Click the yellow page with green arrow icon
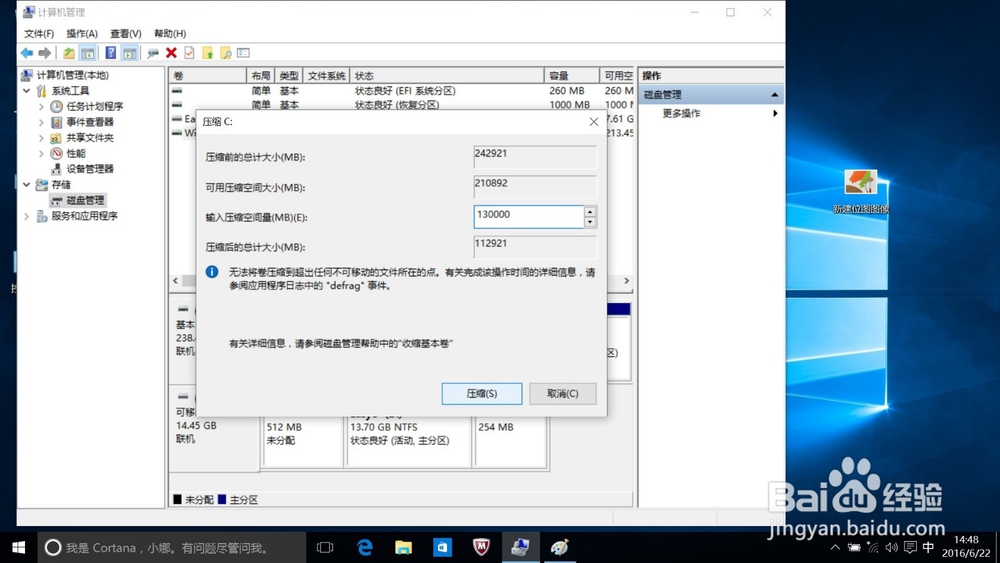The height and width of the screenshot is (563, 1000). 208,53
